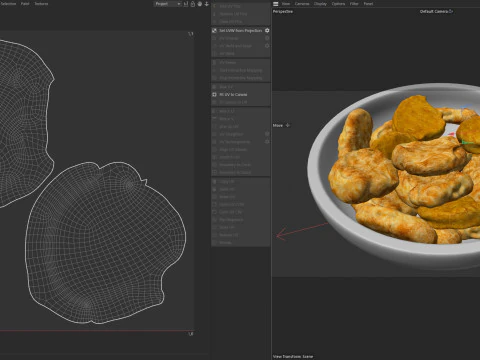
Task: Click the down-arrow icon in UV editor header
Action: [x=207, y=4]
